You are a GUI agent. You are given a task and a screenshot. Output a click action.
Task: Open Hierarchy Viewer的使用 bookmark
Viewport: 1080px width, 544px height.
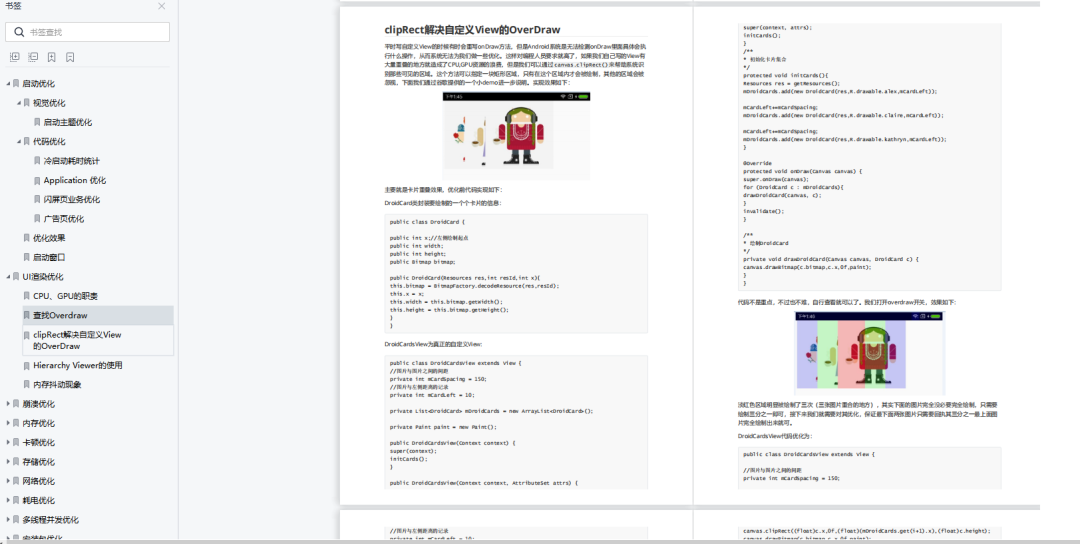[78, 365]
